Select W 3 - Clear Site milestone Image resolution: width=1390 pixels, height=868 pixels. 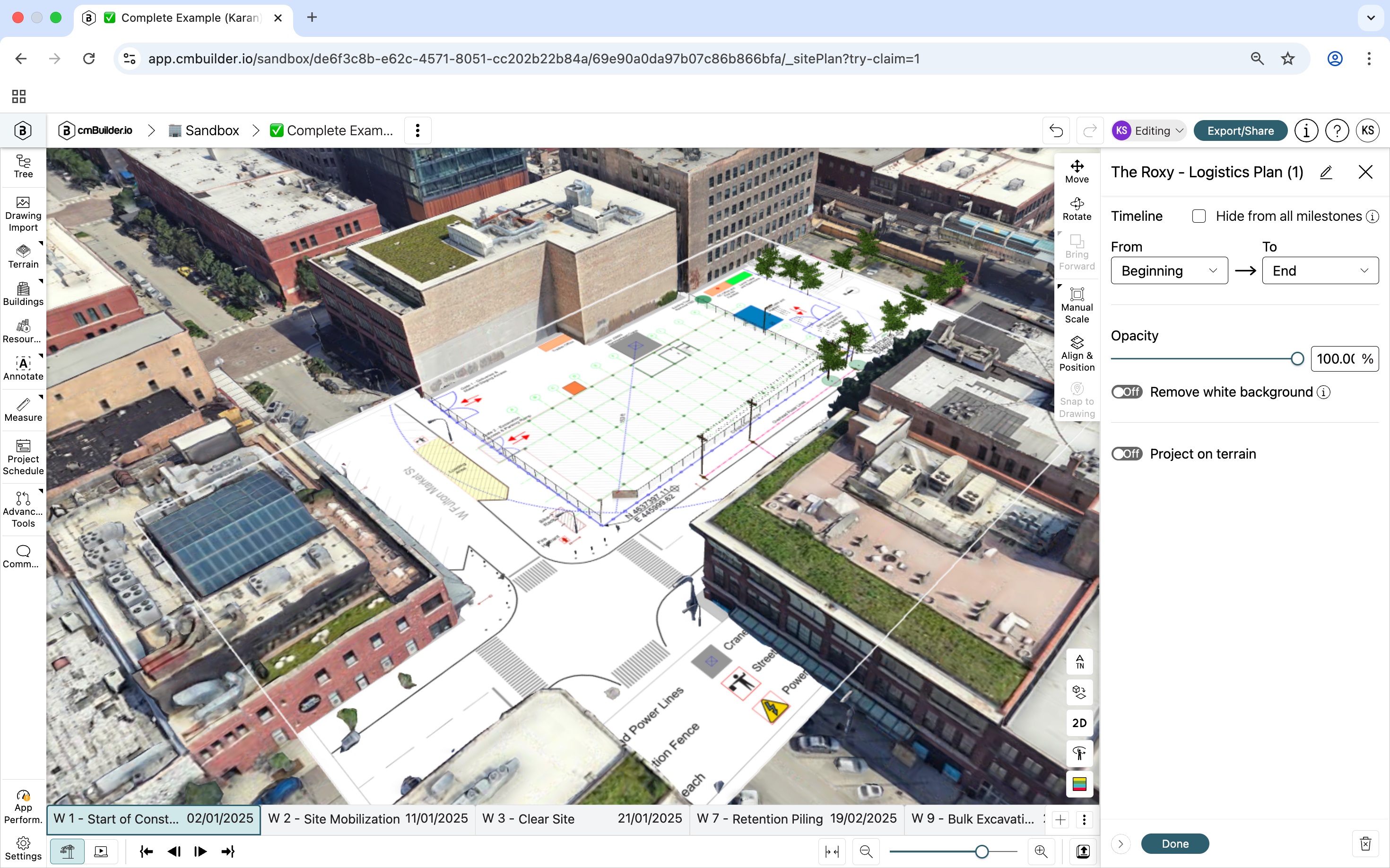click(x=582, y=819)
